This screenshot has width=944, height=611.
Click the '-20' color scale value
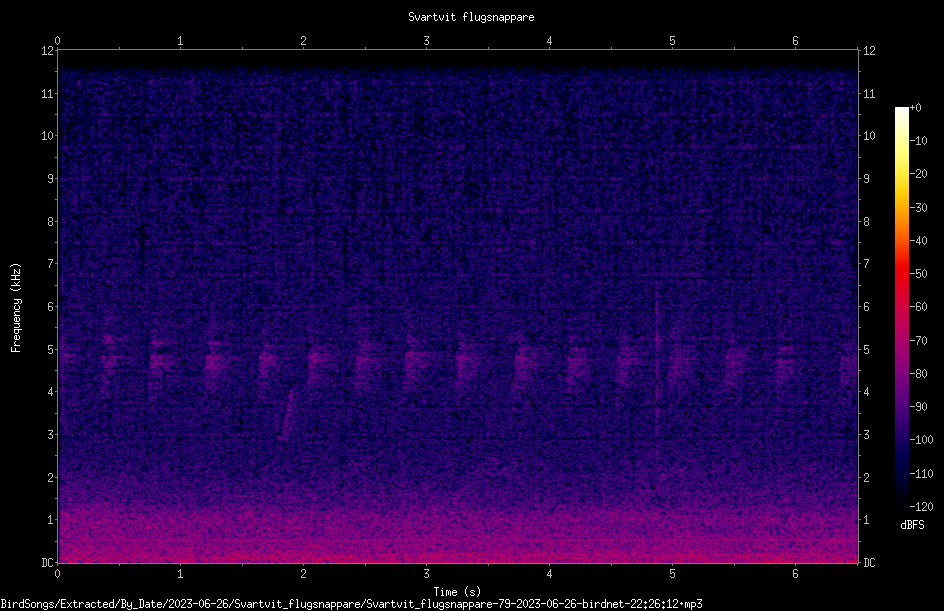918,174
